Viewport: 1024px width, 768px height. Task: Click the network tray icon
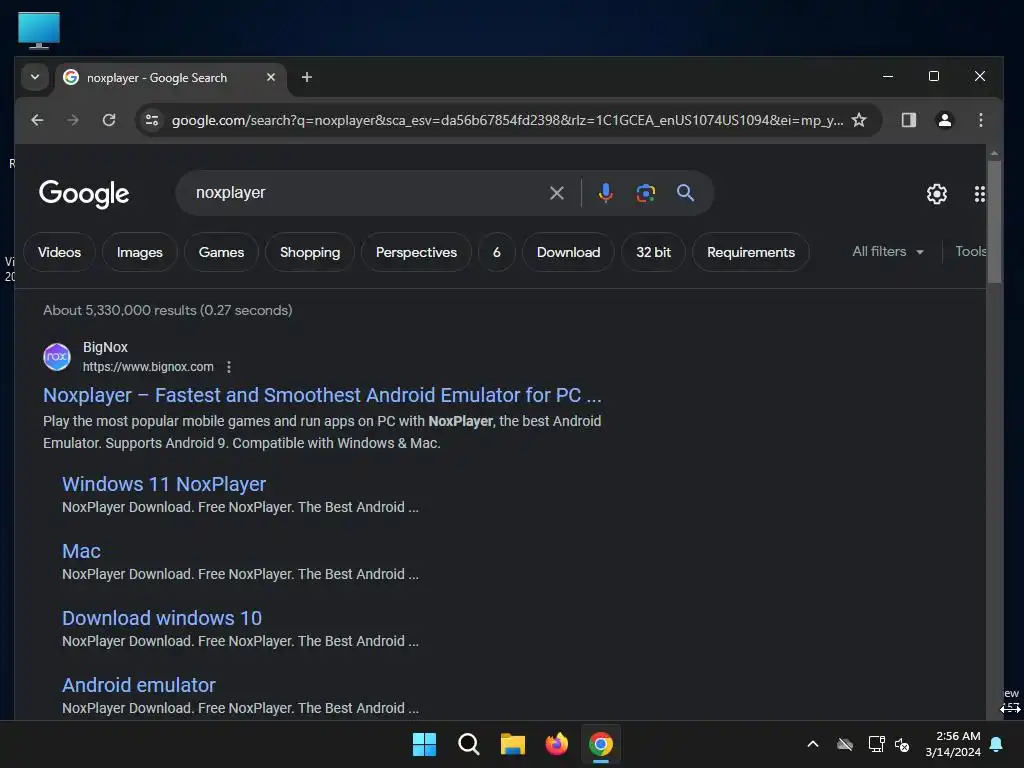click(876, 744)
